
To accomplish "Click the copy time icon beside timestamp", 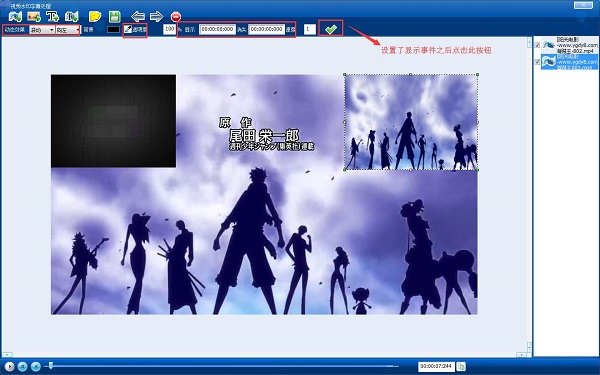I will pyautogui.click(x=461, y=367).
